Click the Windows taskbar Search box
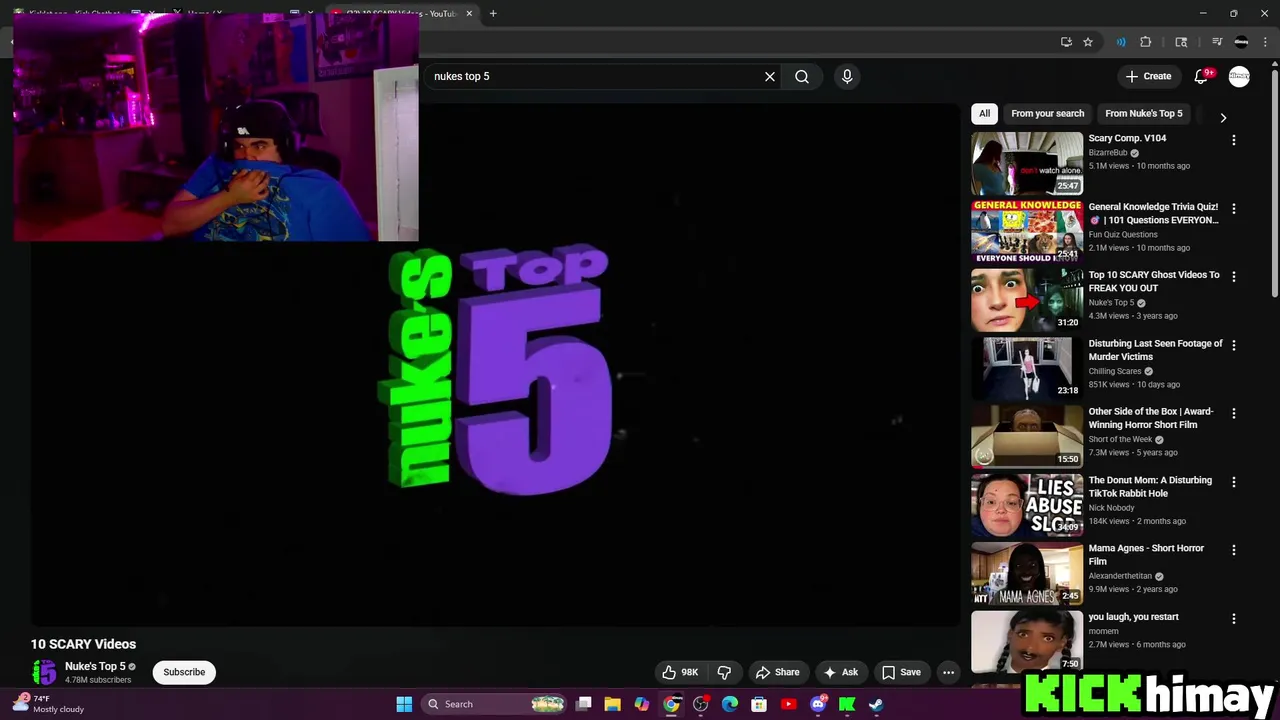This screenshot has width=1280, height=720. click(495, 704)
